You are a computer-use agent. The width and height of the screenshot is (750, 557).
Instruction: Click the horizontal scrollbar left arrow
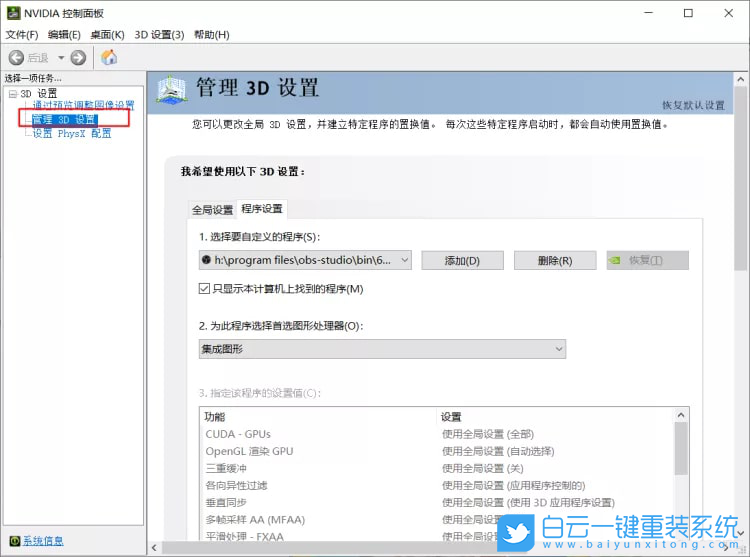[154, 548]
